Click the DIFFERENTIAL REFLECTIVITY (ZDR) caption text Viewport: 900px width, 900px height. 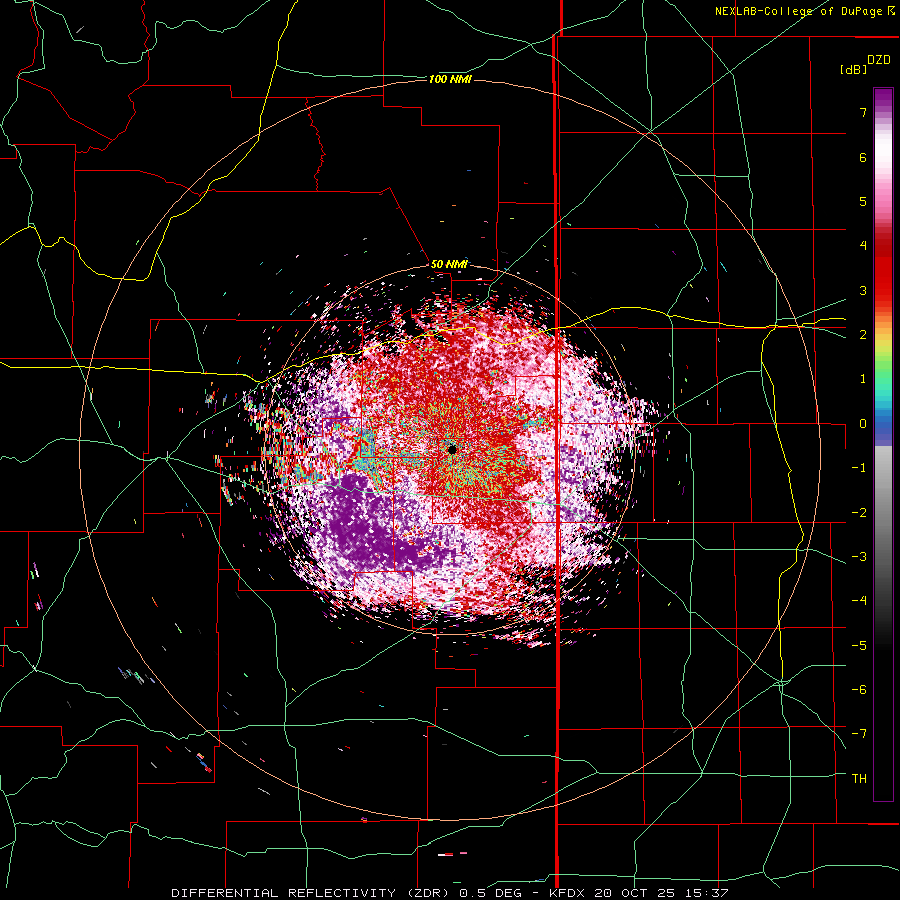tap(311, 893)
